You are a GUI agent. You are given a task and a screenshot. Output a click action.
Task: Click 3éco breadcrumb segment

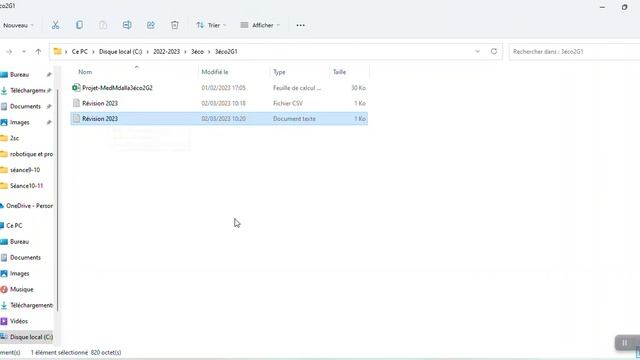click(x=197, y=51)
